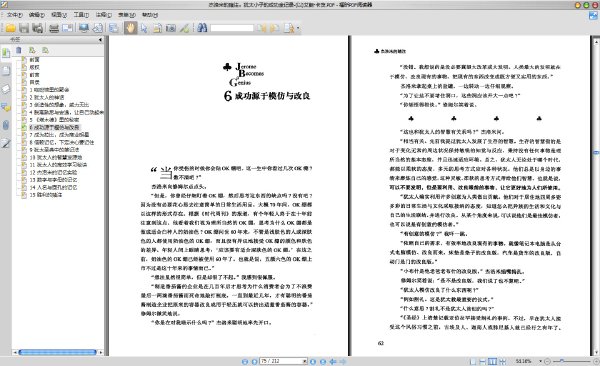
Task: Select bookmark number 9 in the list
Action: [x=54, y=149]
